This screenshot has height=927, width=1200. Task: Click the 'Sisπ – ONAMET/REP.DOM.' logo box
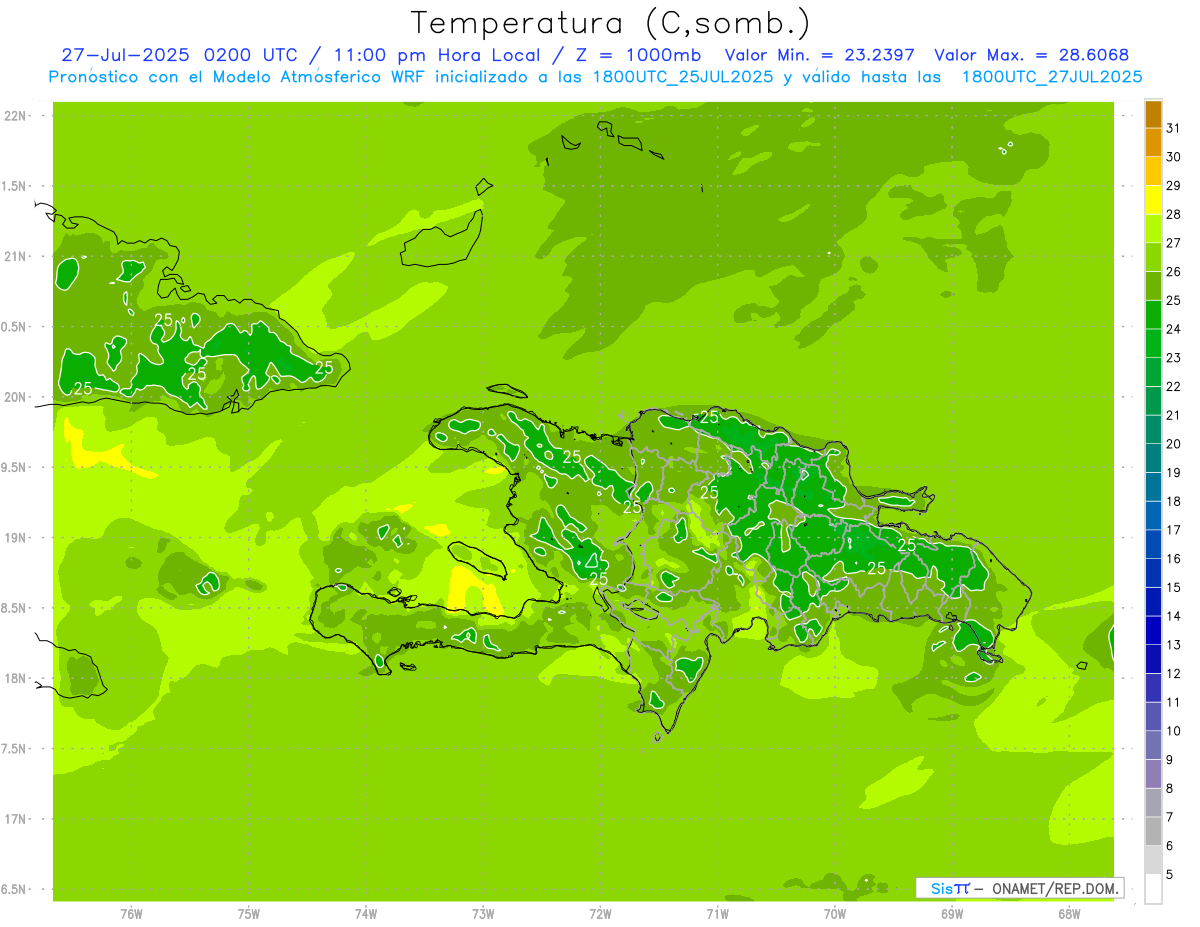(1019, 888)
